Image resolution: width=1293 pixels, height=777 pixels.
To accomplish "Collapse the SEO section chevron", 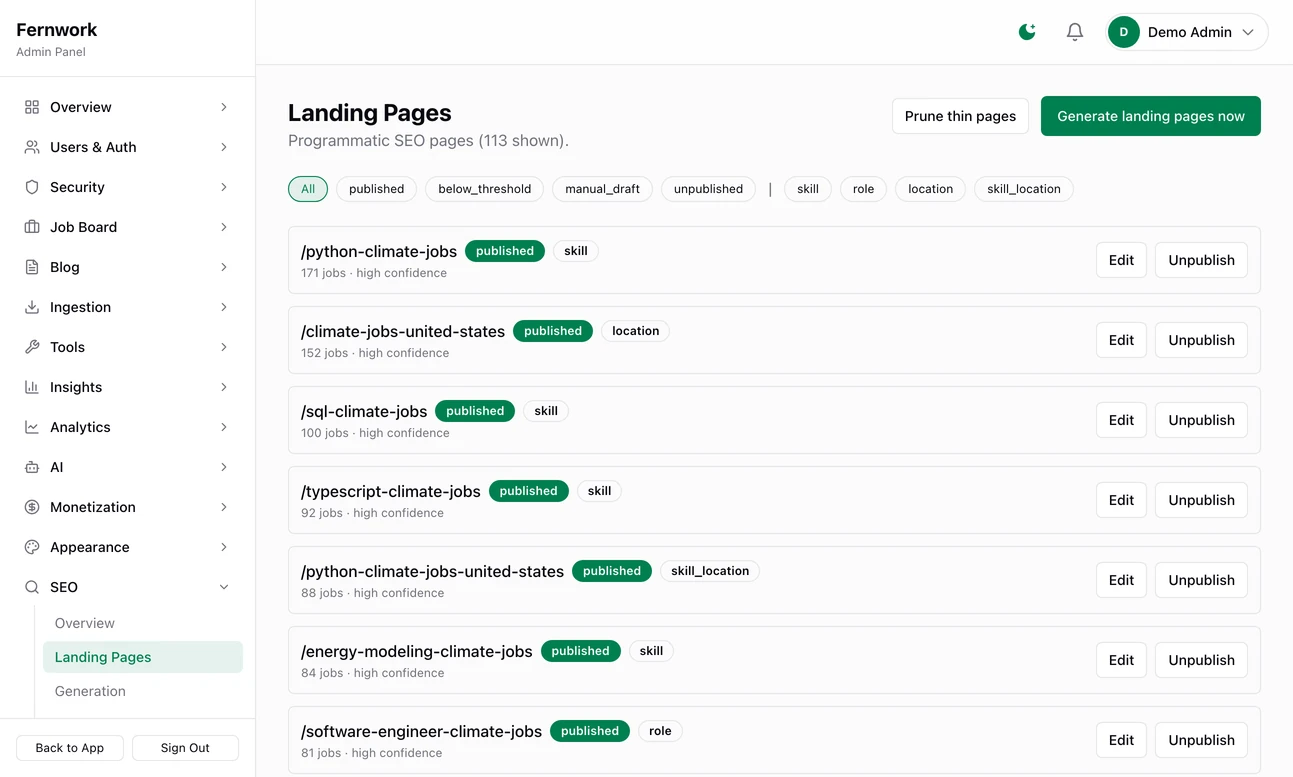I will (224, 587).
